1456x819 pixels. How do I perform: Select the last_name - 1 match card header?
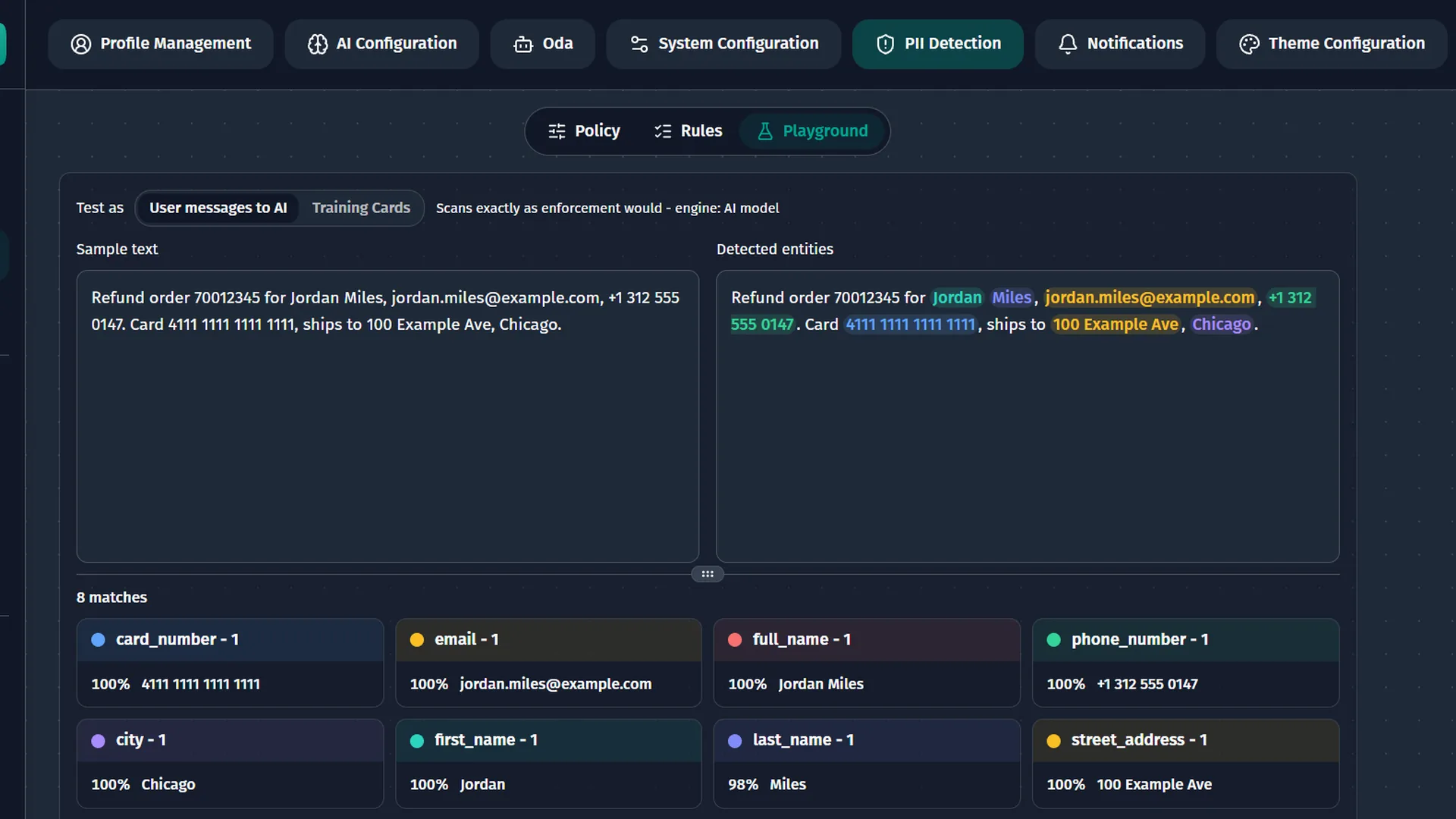(x=867, y=740)
